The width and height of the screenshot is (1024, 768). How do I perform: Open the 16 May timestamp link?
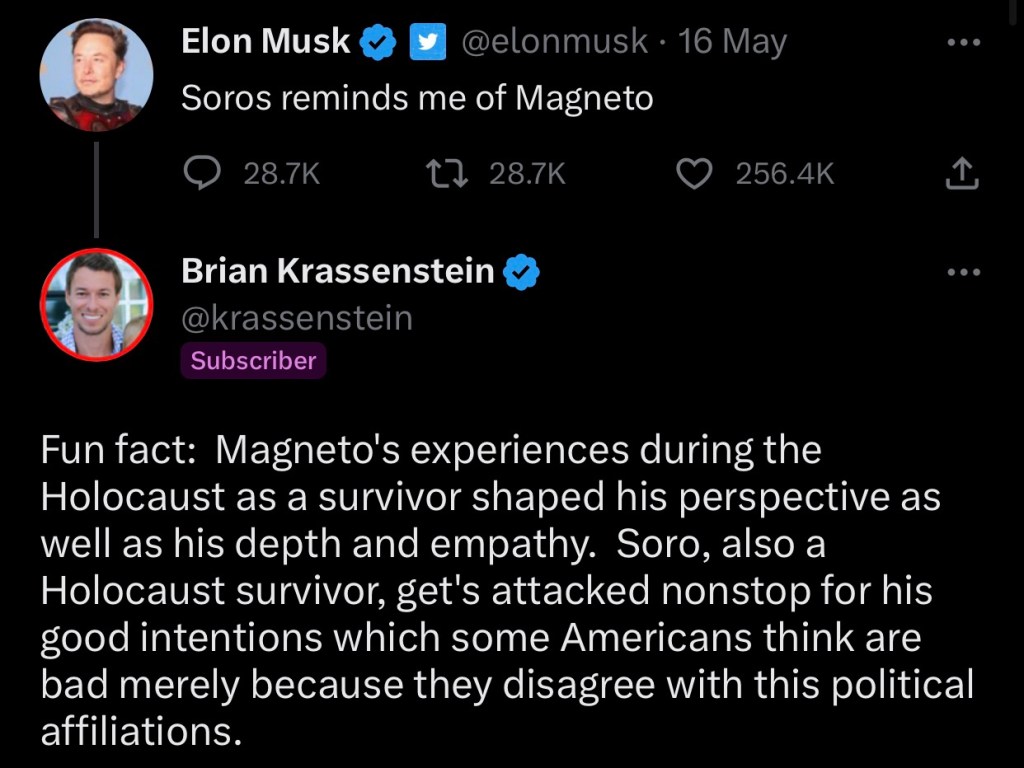pyautogui.click(x=732, y=42)
